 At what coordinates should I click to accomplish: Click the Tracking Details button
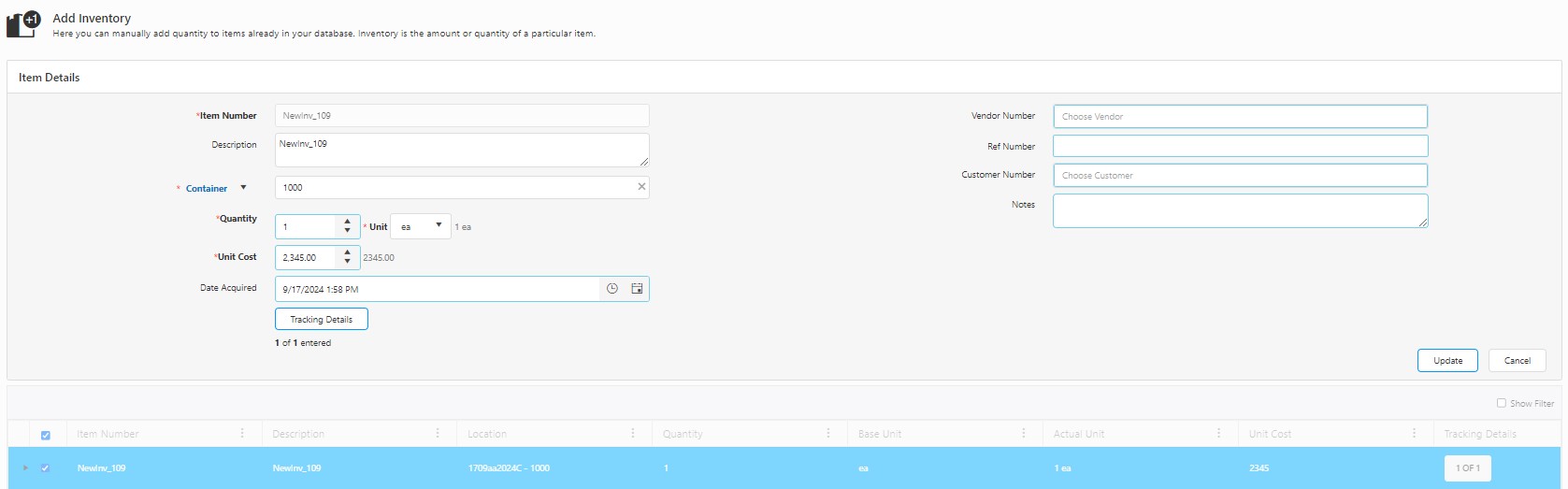pyautogui.click(x=321, y=319)
